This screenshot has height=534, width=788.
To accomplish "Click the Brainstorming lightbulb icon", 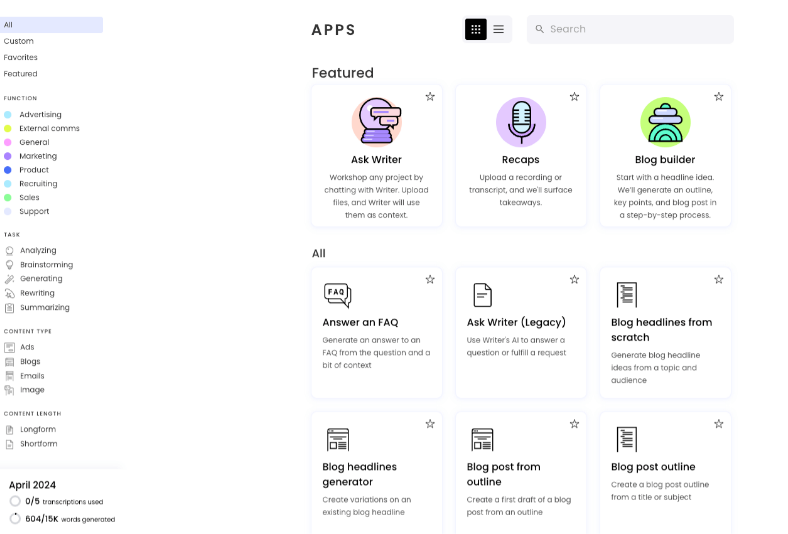I will (x=9, y=265).
